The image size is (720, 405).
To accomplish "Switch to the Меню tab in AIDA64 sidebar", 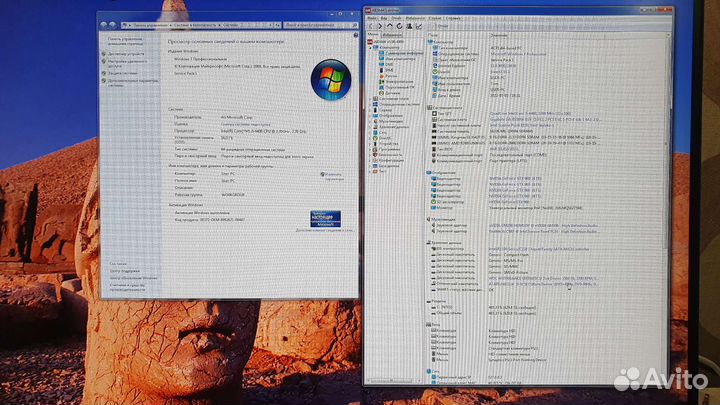I will click(x=372, y=35).
